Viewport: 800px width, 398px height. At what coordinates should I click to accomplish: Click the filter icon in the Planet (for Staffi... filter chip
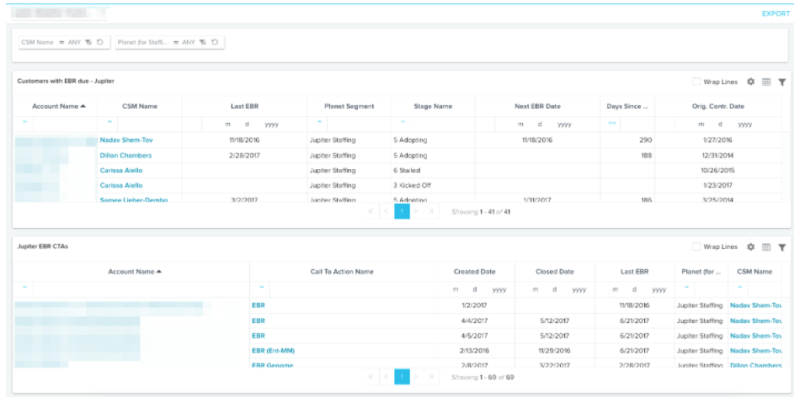[x=203, y=42]
